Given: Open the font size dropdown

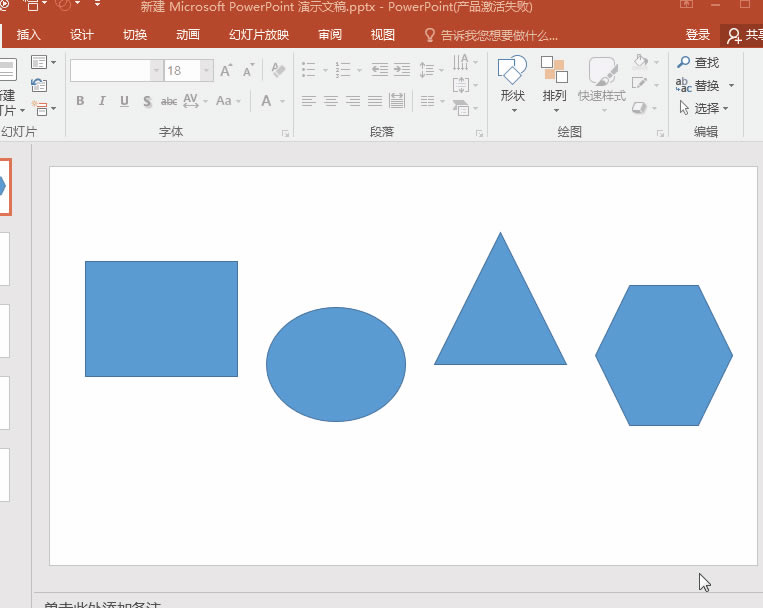Looking at the screenshot, I should point(207,71).
